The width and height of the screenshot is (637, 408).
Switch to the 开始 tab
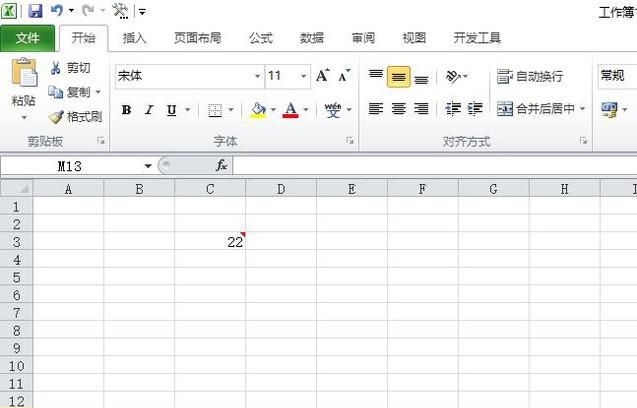[84, 38]
